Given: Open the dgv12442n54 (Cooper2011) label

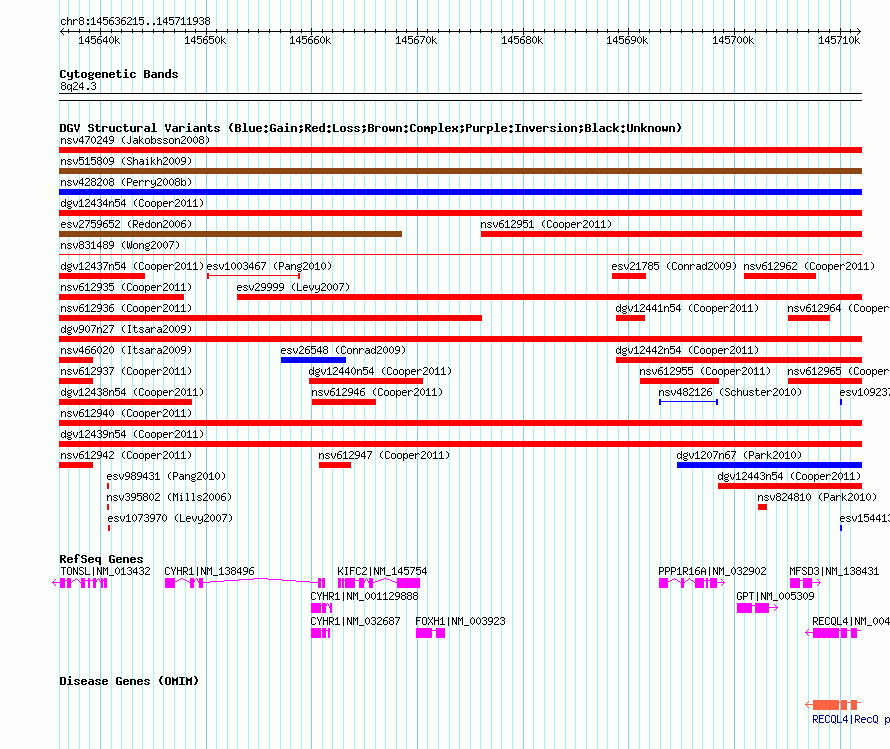Looking at the screenshot, I should coord(687,350).
